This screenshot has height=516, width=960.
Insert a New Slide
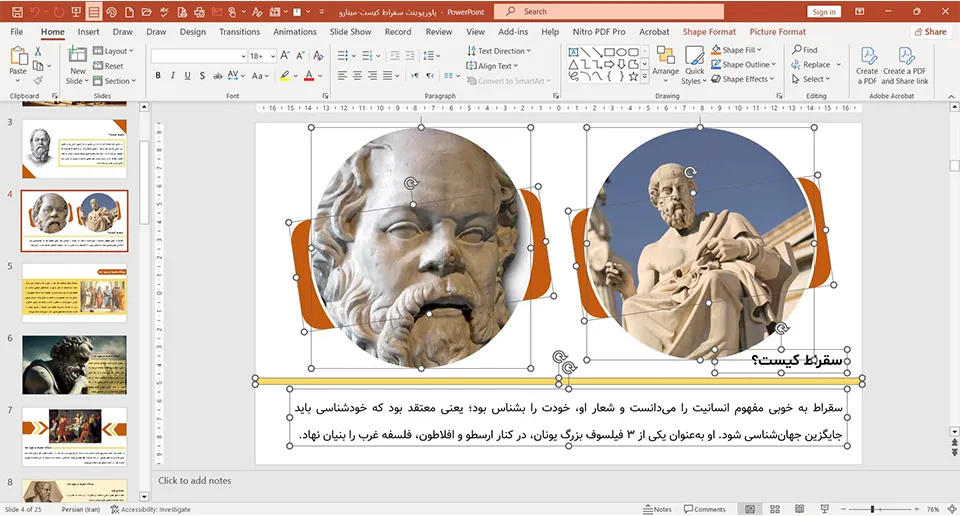pyautogui.click(x=77, y=65)
